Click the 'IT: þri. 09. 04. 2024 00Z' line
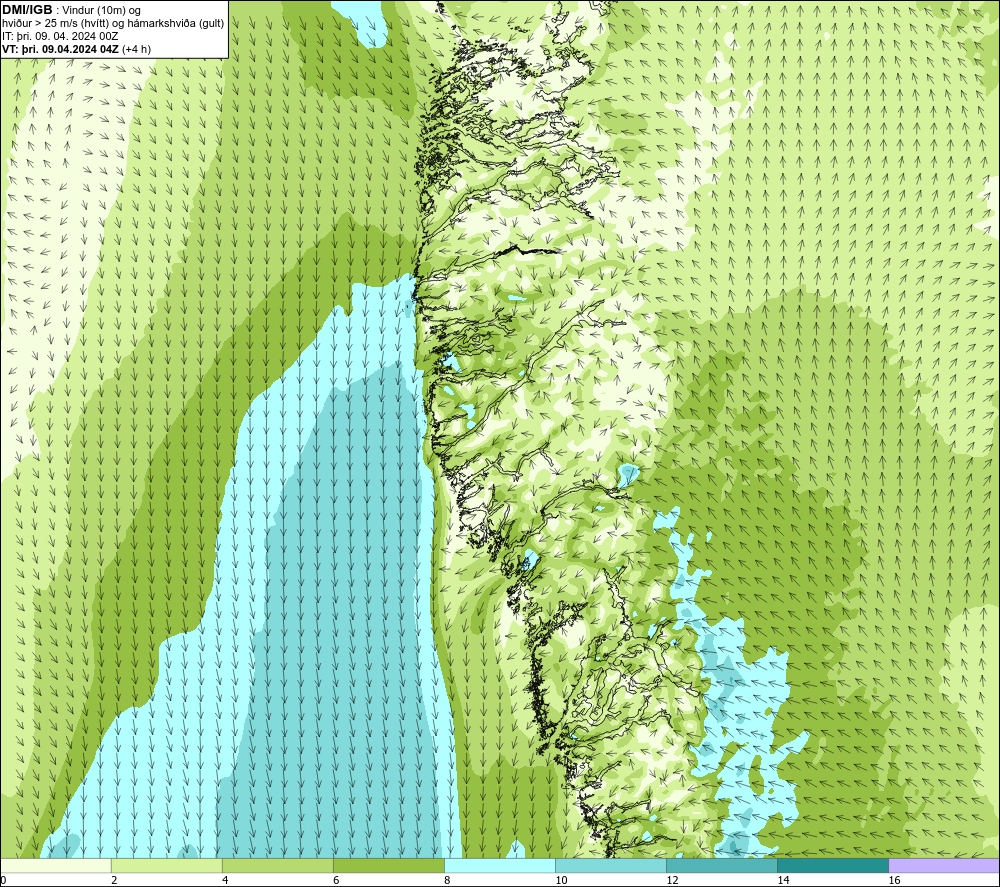Screen dimensions: 1000x887 60,36
